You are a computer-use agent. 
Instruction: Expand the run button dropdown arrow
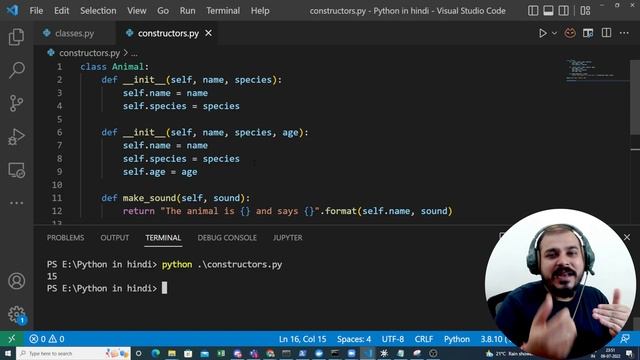pos(554,33)
